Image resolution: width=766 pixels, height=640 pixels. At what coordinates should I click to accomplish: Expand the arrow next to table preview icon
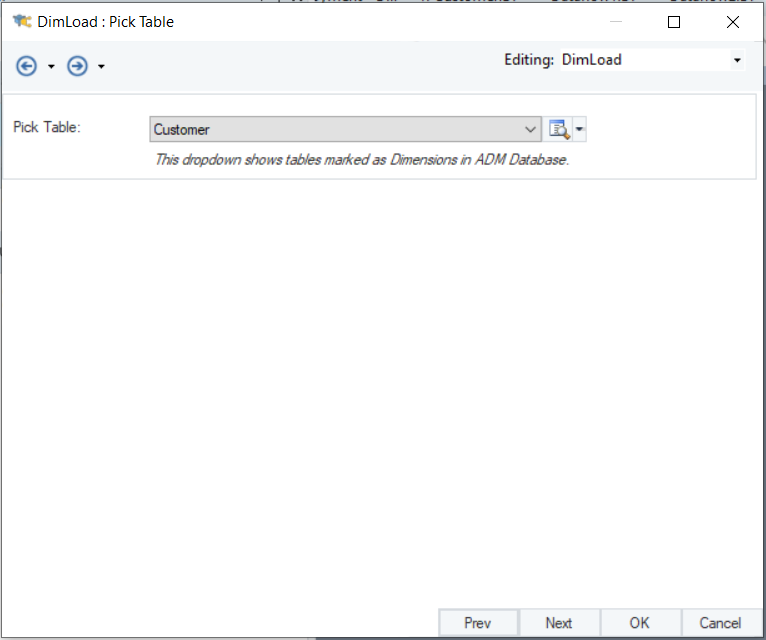pyautogui.click(x=579, y=129)
